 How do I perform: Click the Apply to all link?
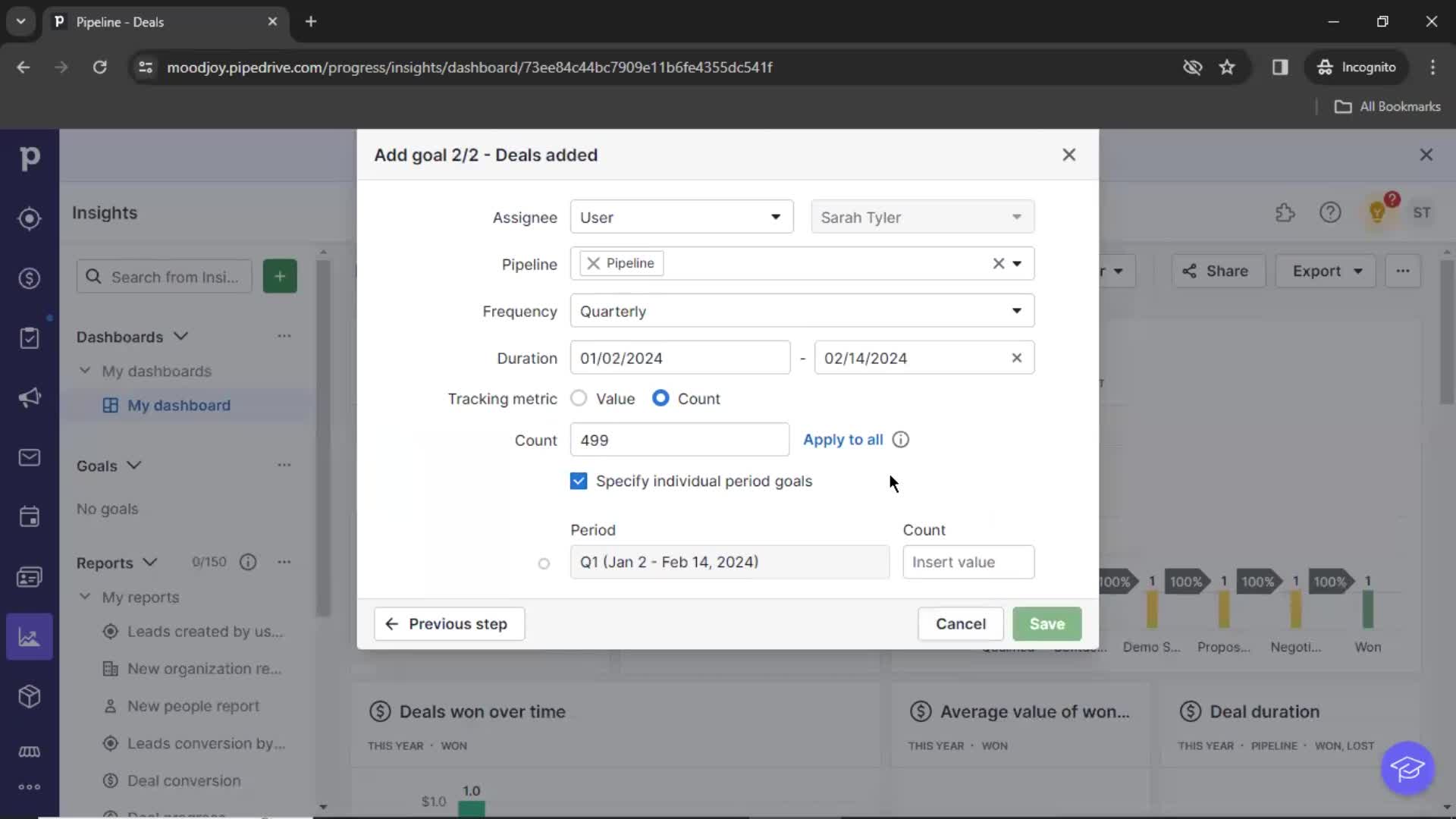[843, 439]
